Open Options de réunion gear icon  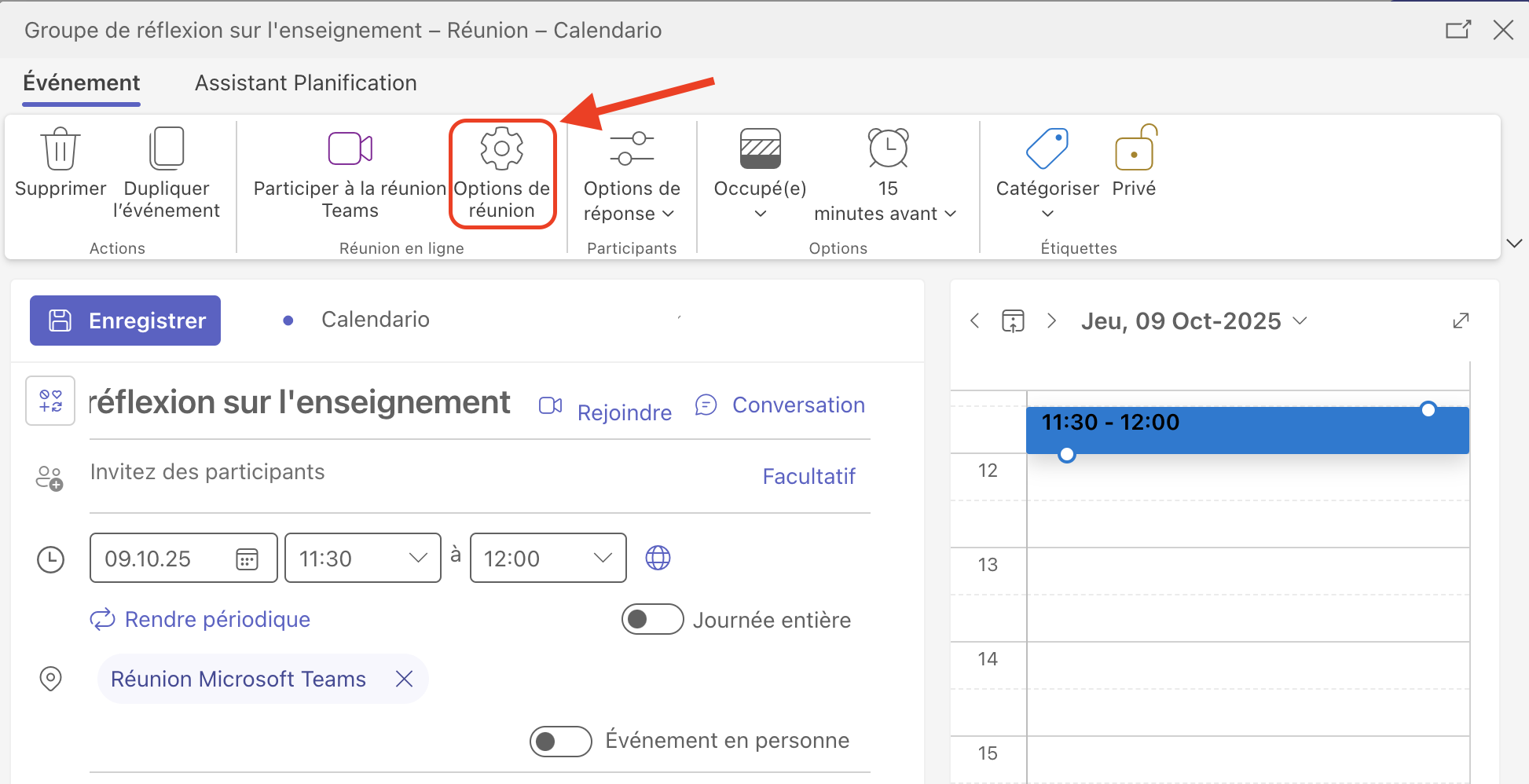[502, 149]
